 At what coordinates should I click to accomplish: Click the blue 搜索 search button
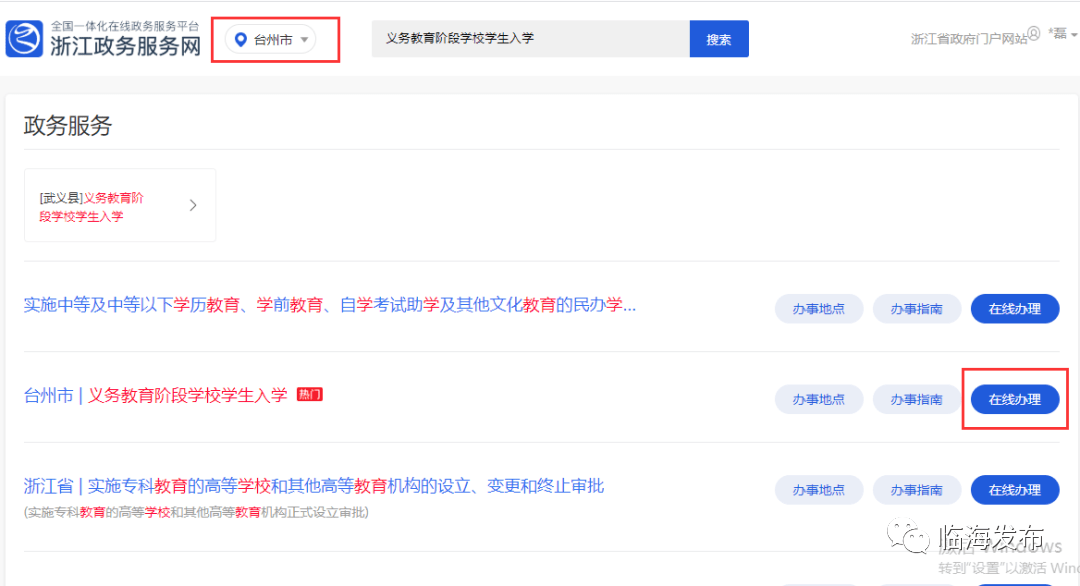[718, 38]
